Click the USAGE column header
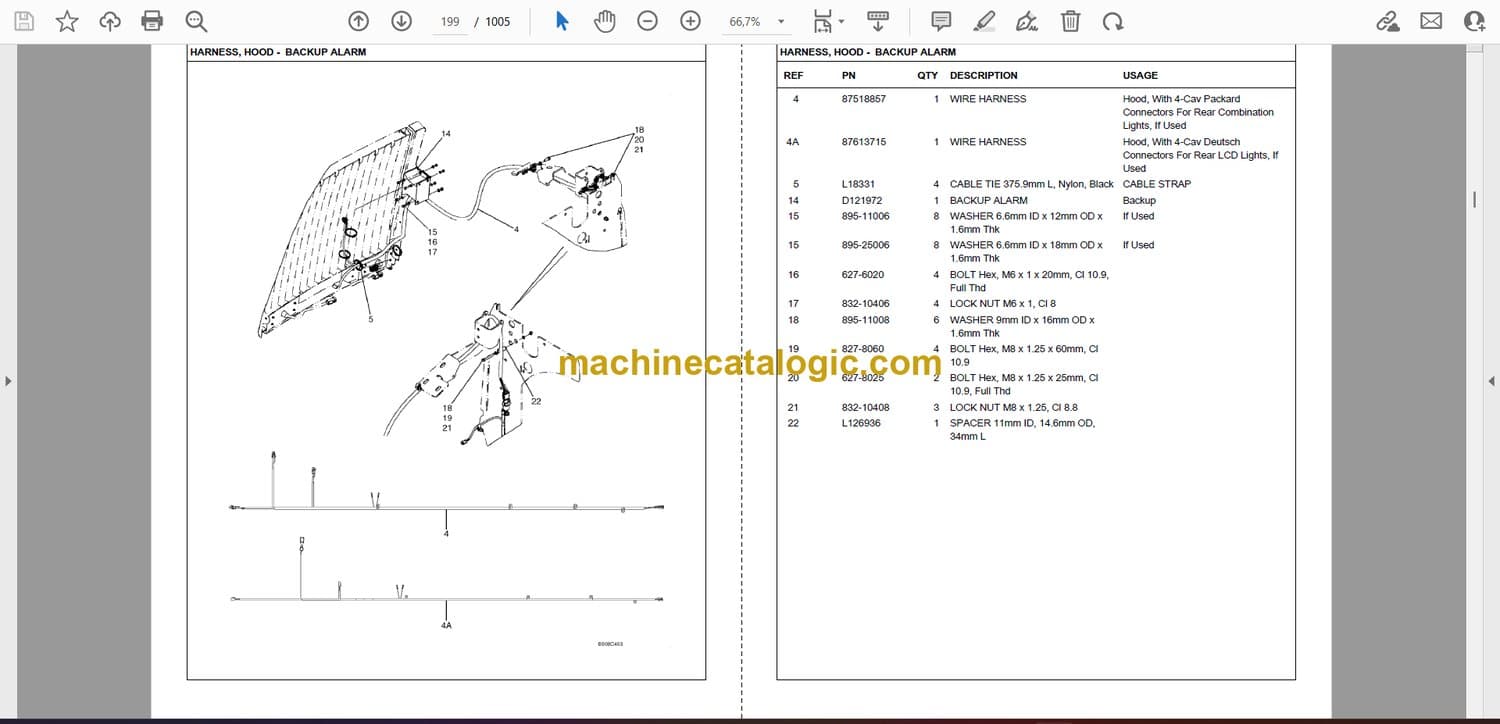1500x724 pixels. tap(1140, 76)
